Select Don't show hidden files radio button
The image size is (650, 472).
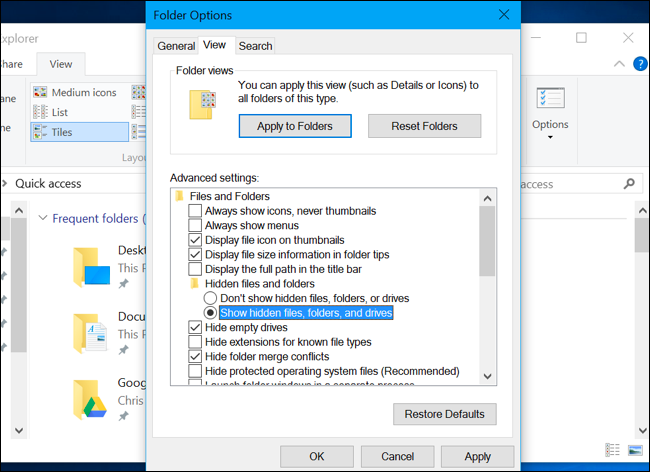coord(210,298)
